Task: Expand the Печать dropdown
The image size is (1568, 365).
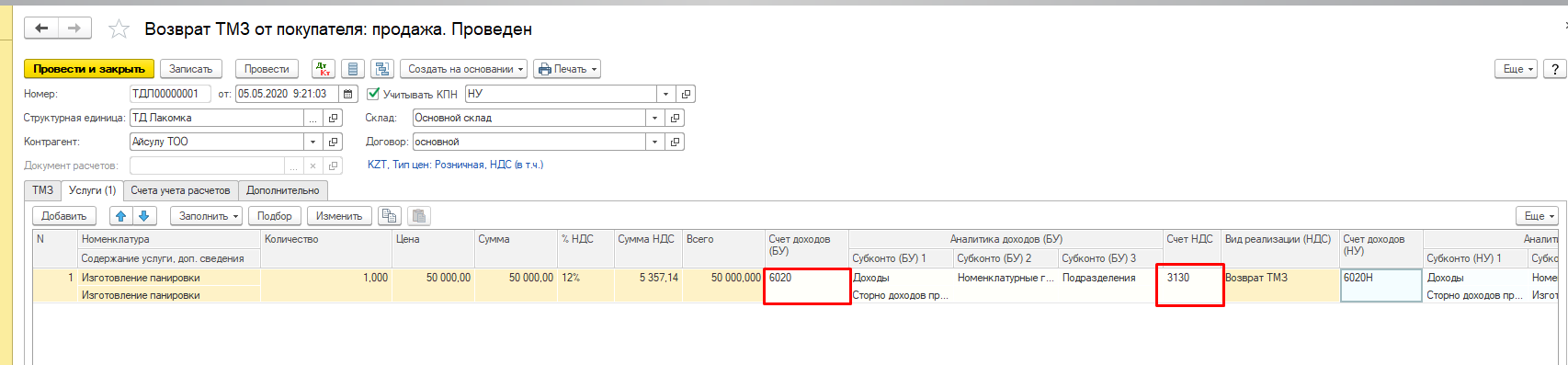Action: (567, 69)
